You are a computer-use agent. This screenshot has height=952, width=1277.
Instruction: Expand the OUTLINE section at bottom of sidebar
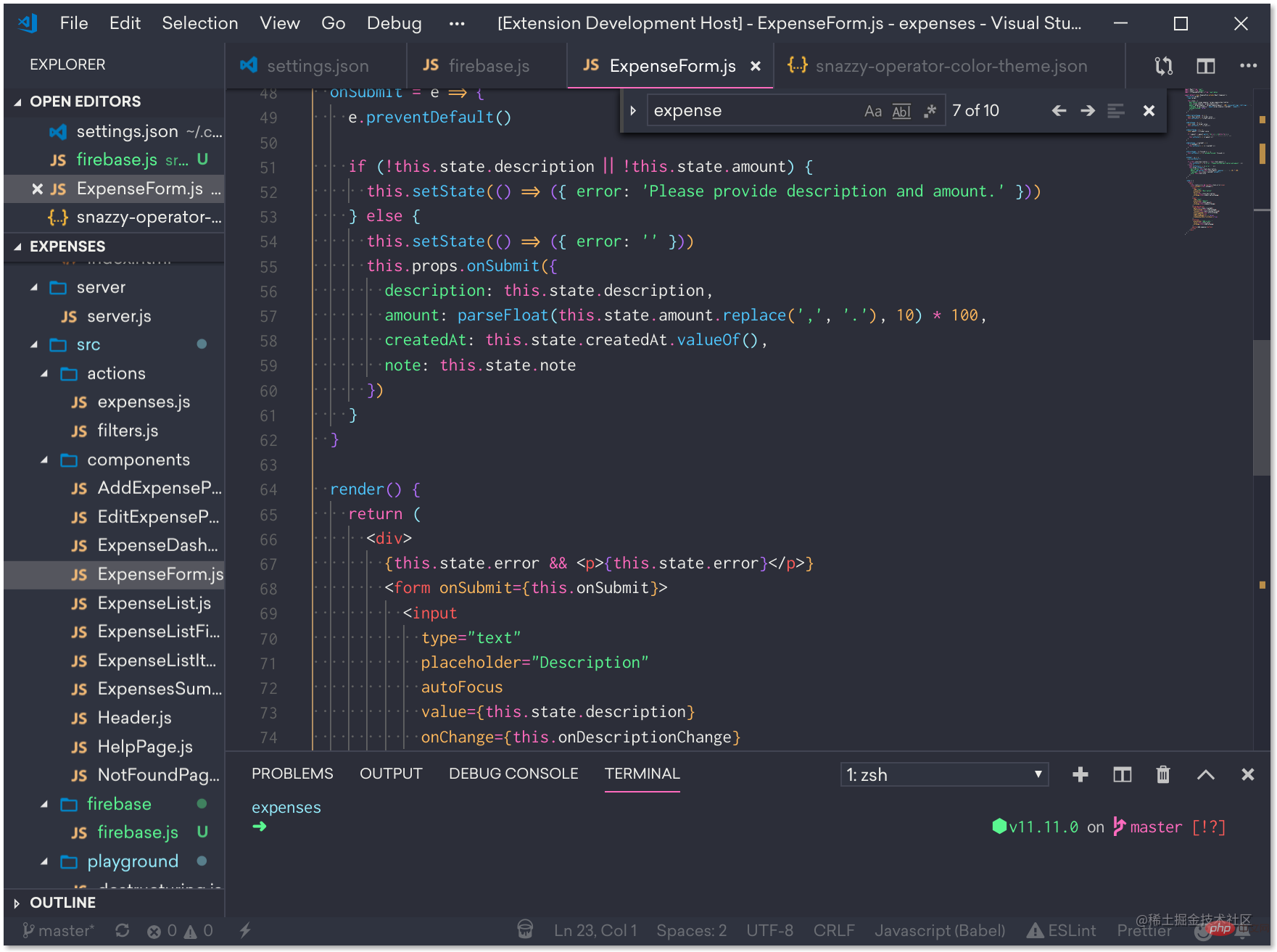coord(62,902)
